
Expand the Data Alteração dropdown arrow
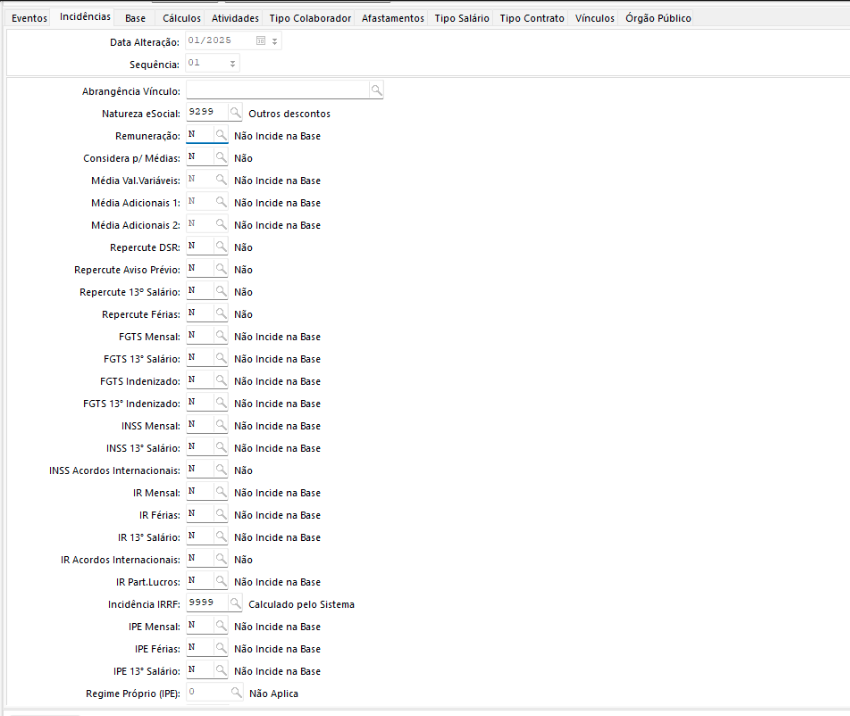click(x=275, y=41)
